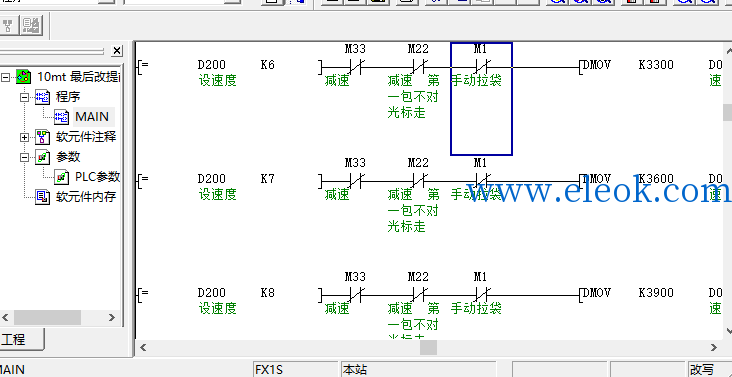Select the M1 contact in the K6 rung
Viewport: 732px width, 377px height.
(x=481, y=67)
